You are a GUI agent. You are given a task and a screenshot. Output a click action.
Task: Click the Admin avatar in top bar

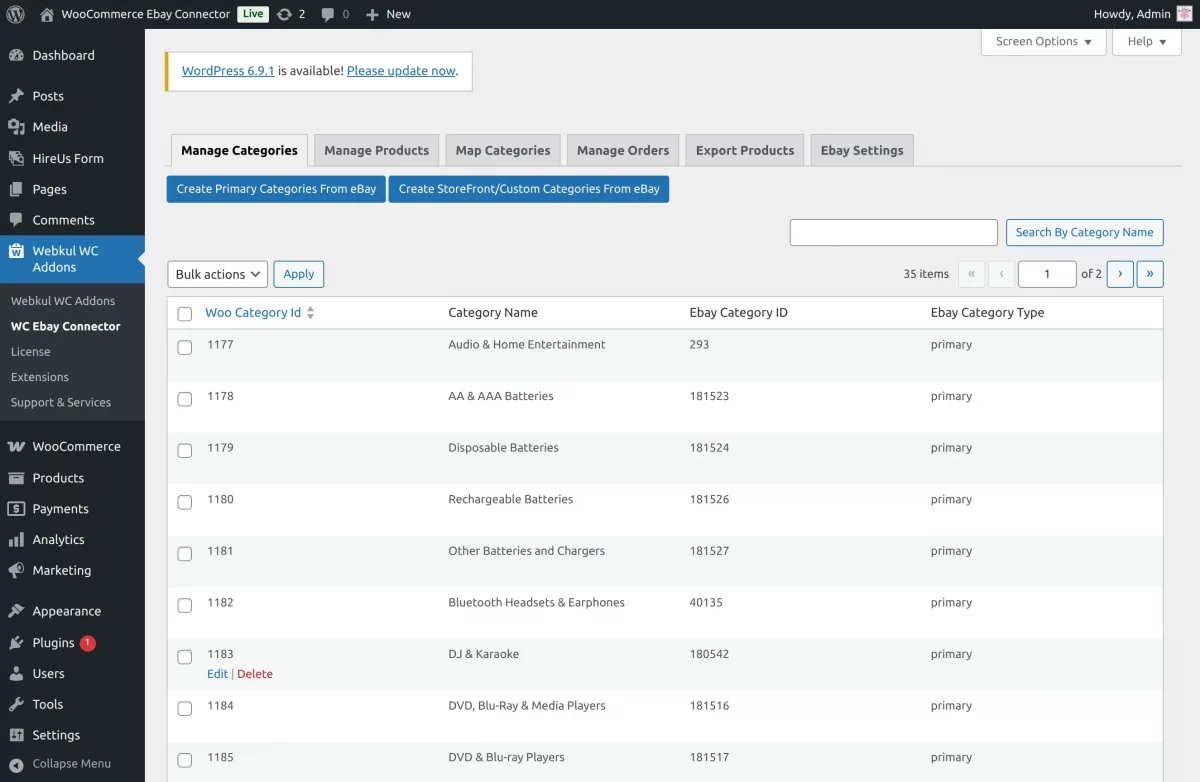tap(1184, 14)
